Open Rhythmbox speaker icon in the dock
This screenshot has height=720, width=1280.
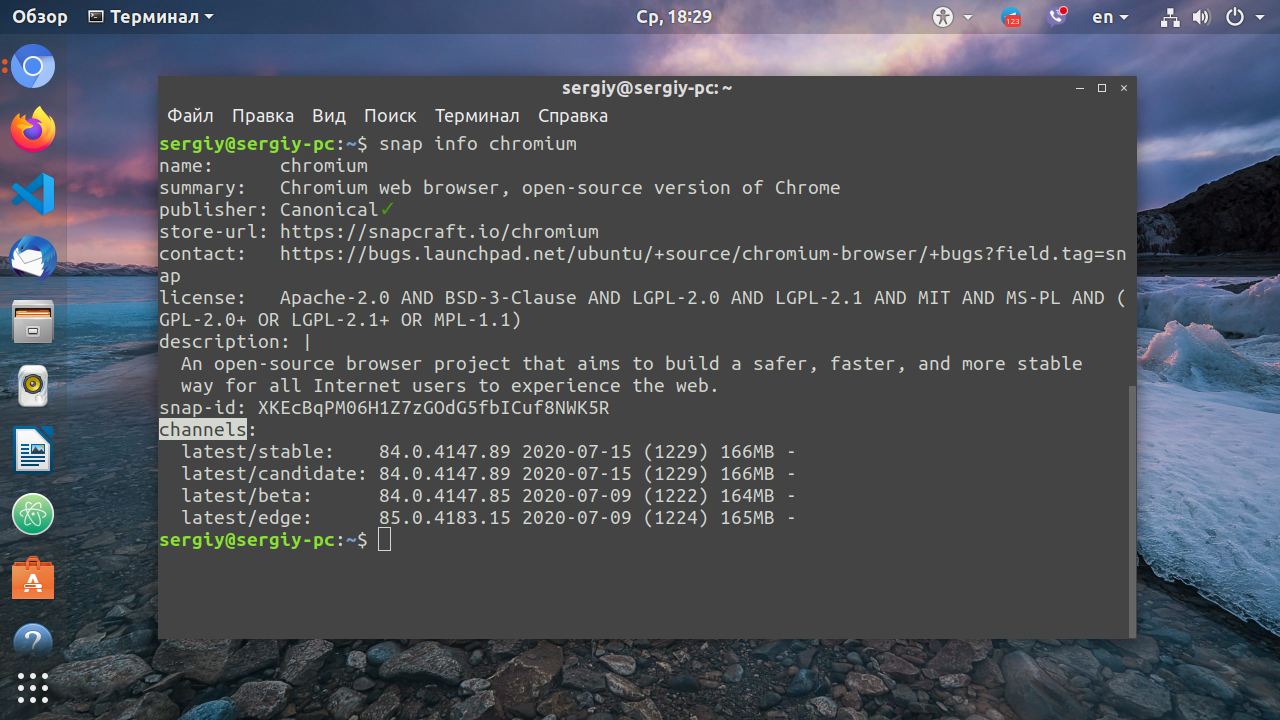[33, 386]
